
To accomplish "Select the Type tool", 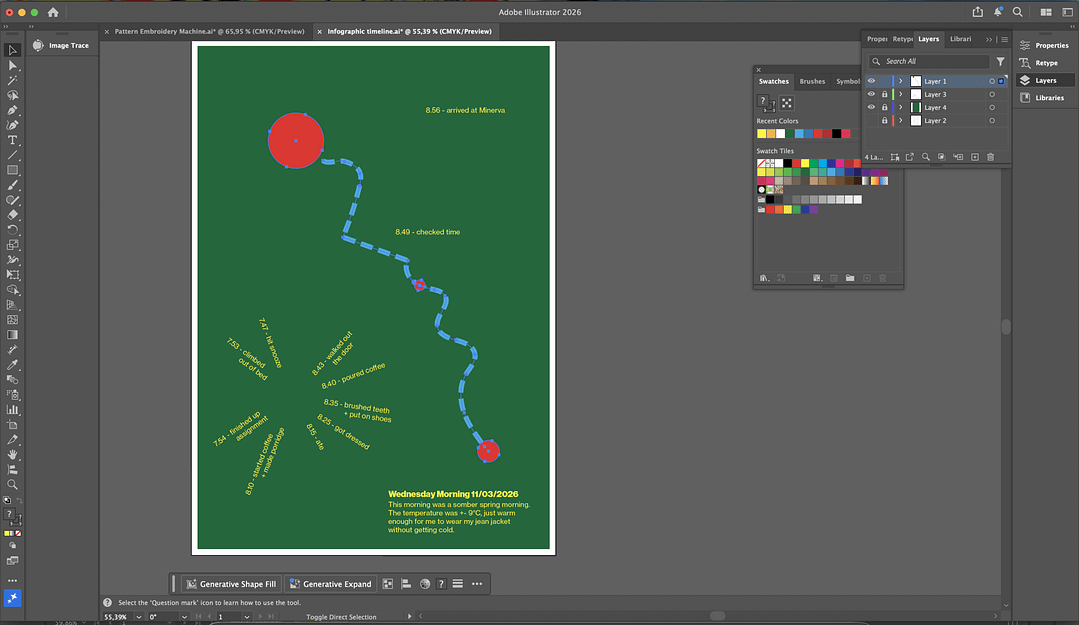I will pyautogui.click(x=13, y=140).
